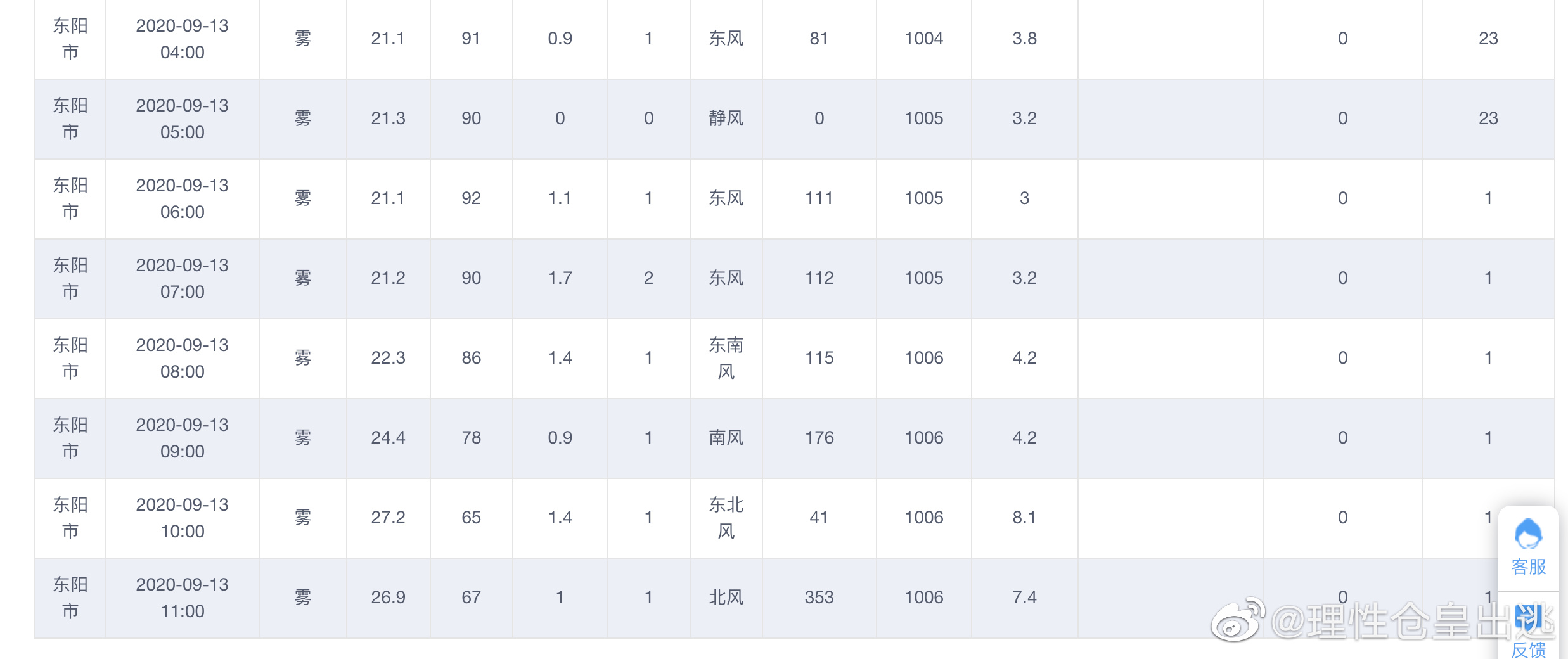The height and width of the screenshot is (659, 1568).
Task: Click the 客服 label text
Action: tap(1528, 566)
